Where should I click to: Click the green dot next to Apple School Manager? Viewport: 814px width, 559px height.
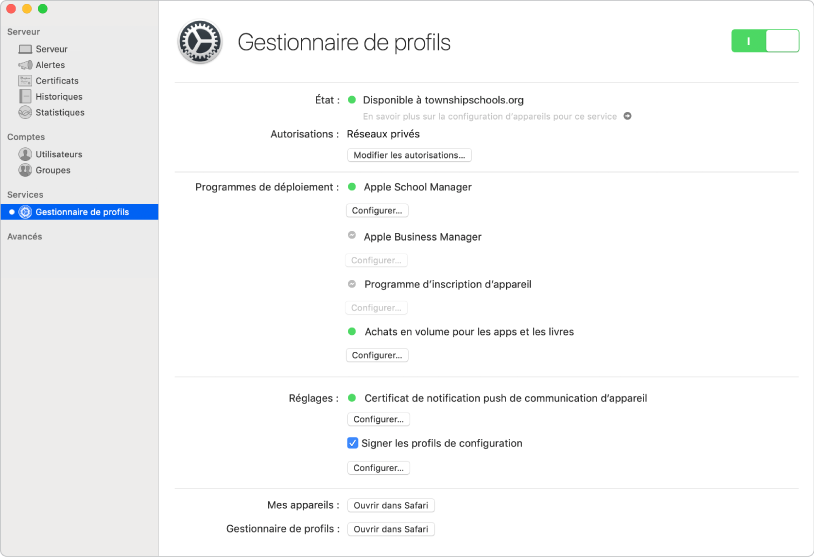[x=351, y=187]
